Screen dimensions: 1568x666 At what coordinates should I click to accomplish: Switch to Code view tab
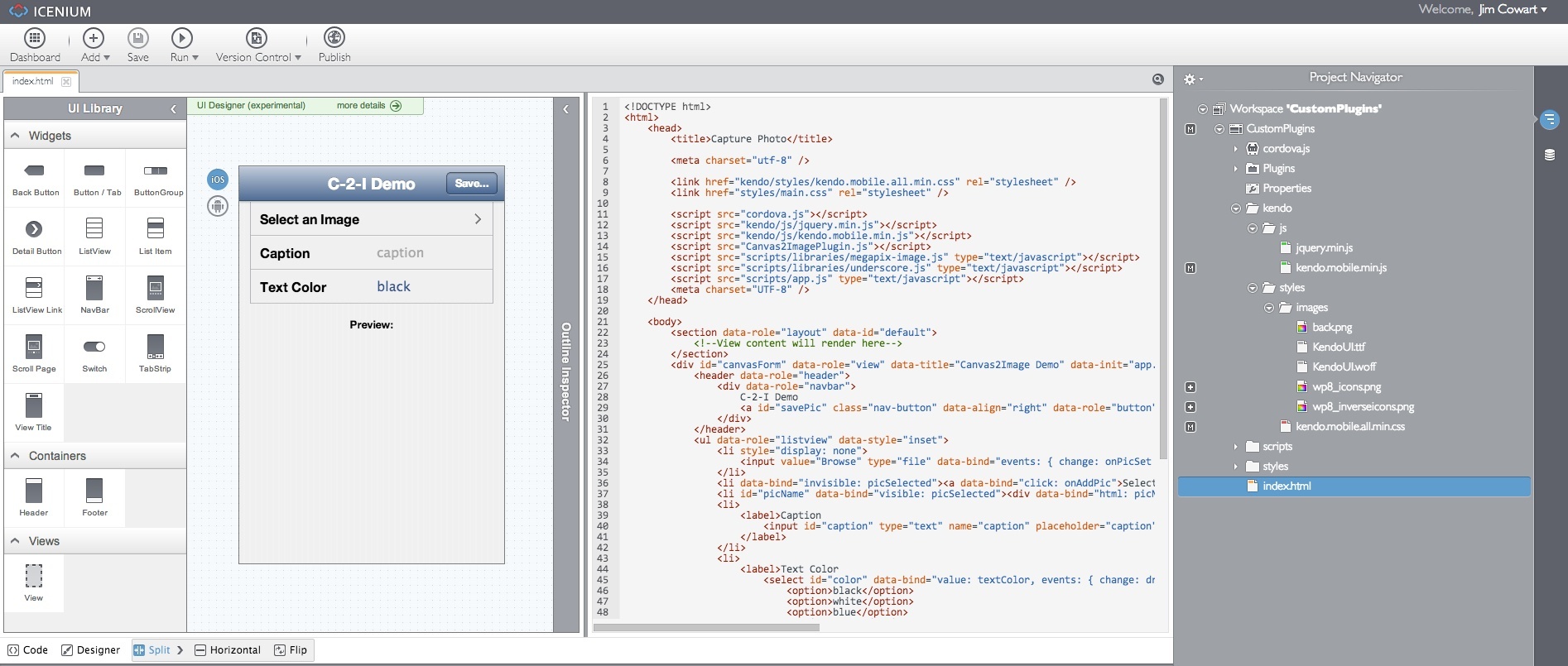pos(28,650)
